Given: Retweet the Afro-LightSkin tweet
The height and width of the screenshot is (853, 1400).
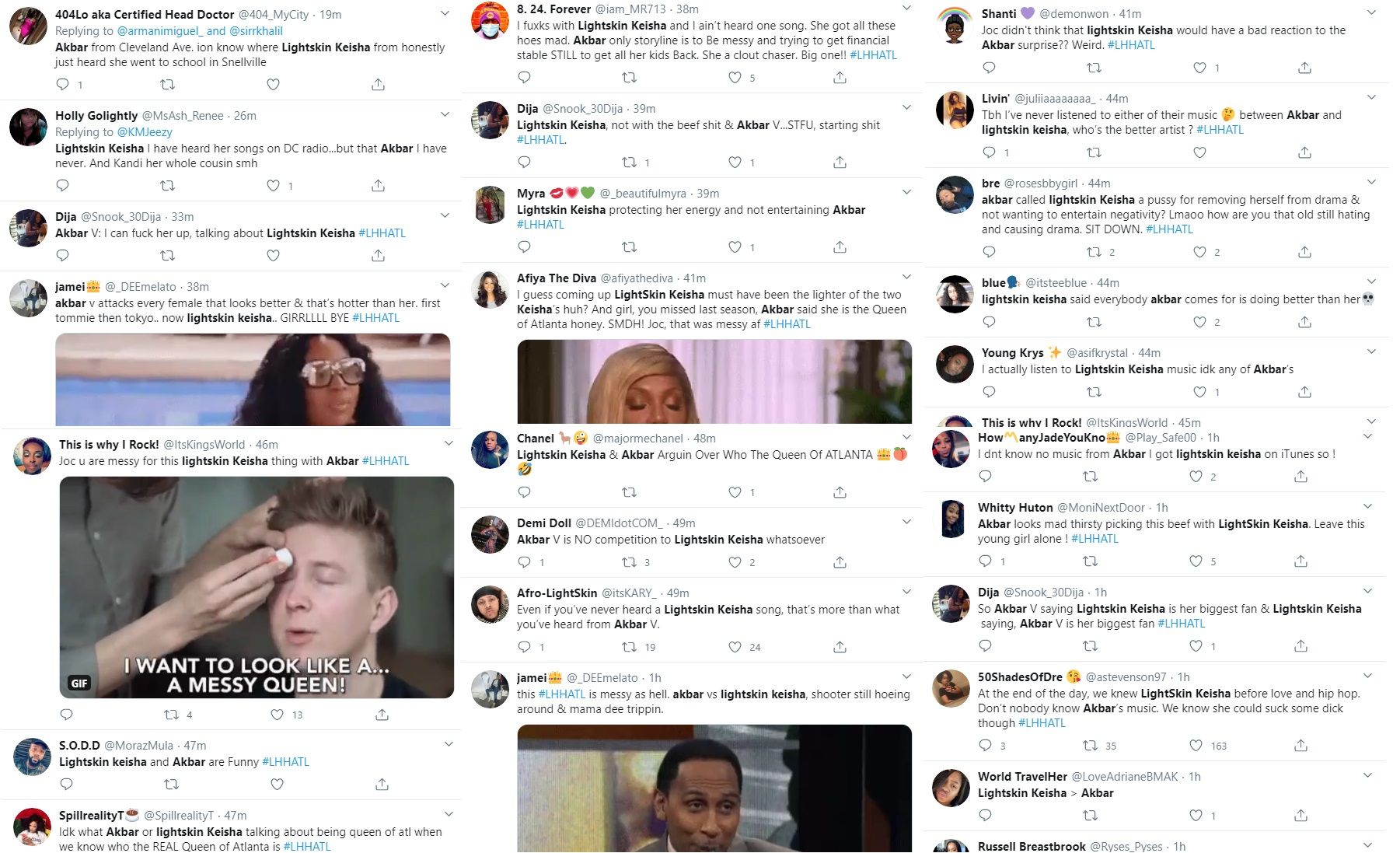Looking at the screenshot, I should click(x=629, y=647).
